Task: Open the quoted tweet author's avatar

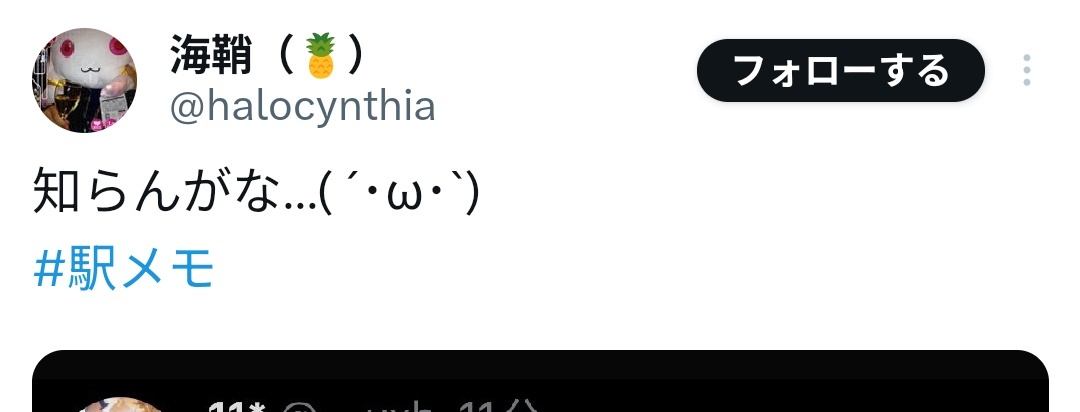Action: pyautogui.click(x=117, y=404)
